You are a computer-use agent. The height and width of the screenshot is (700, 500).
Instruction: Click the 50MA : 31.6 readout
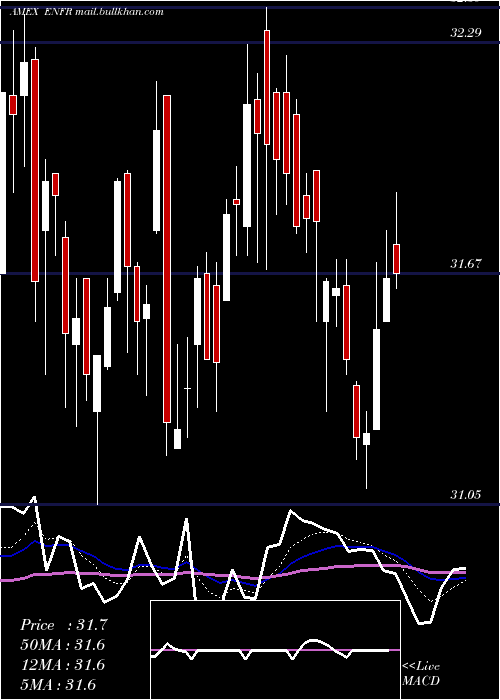coord(63,645)
